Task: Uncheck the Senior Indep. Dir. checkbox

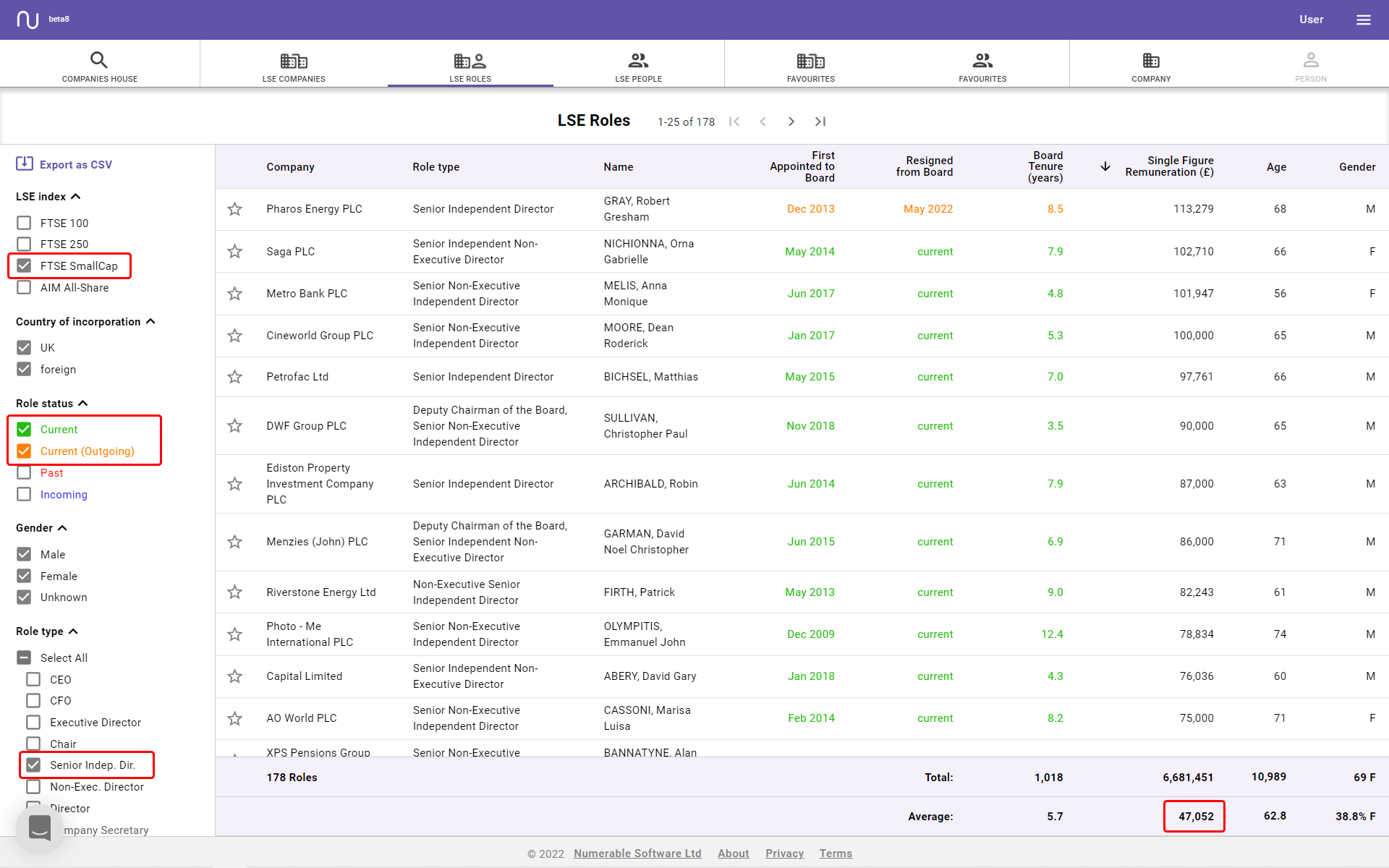Action: (x=33, y=765)
